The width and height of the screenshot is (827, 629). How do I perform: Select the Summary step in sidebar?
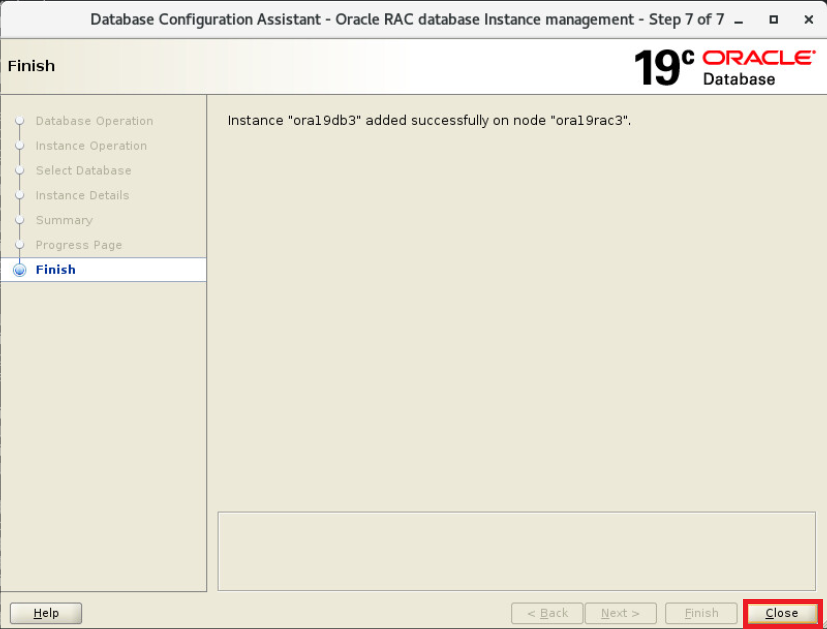[64, 220]
